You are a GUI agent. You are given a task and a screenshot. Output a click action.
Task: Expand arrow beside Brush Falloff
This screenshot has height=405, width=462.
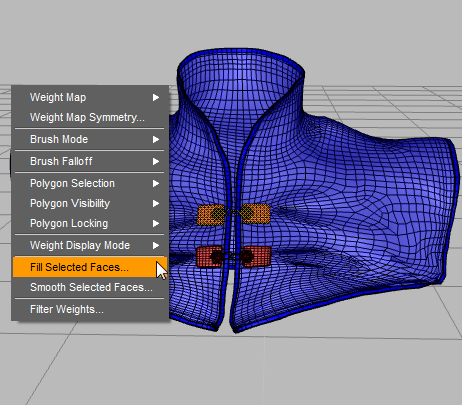pos(156,161)
